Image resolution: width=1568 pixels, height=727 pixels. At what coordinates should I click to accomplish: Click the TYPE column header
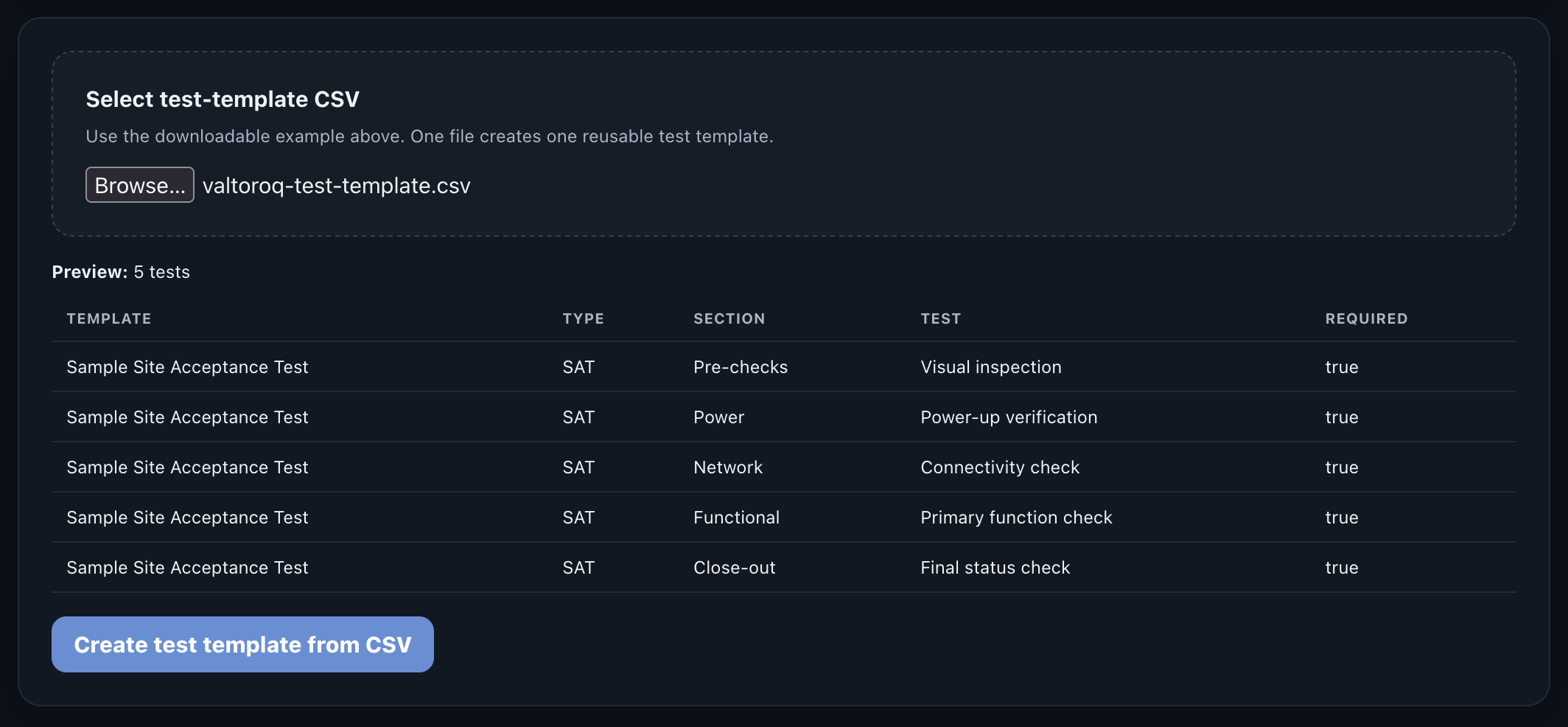point(584,319)
